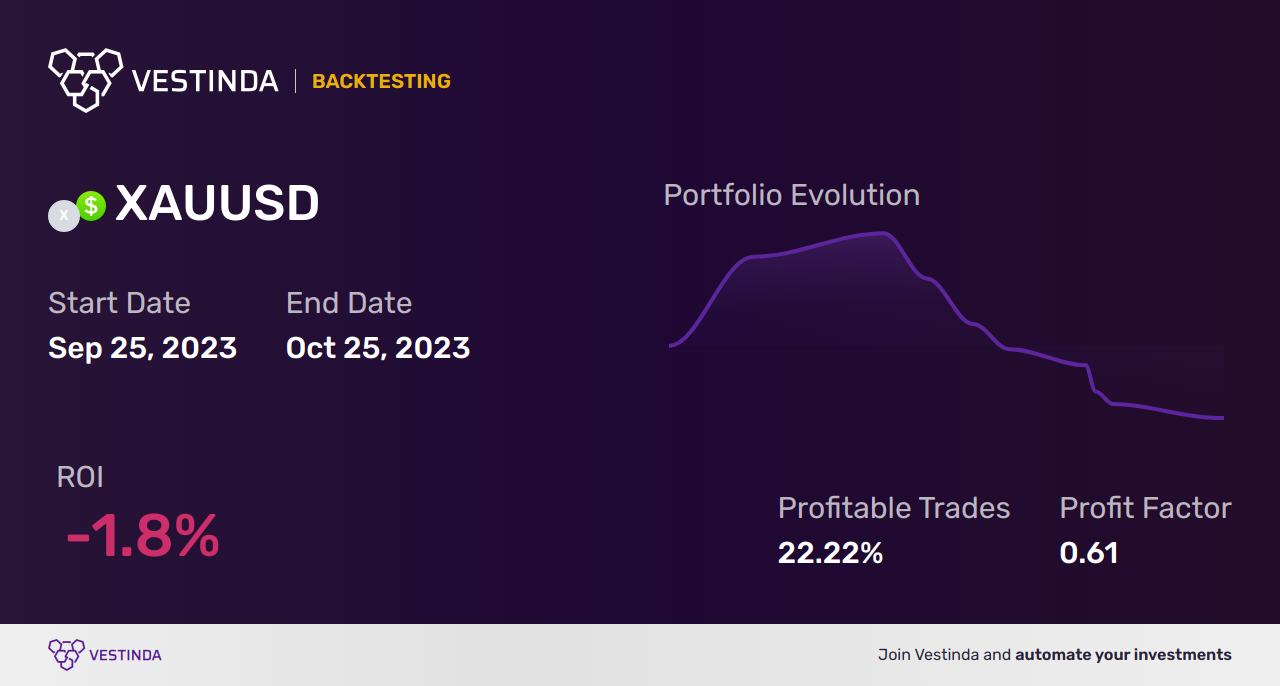The width and height of the screenshot is (1280, 686).
Task: Click the 0.61 profit factor value
Action: [1089, 553]
